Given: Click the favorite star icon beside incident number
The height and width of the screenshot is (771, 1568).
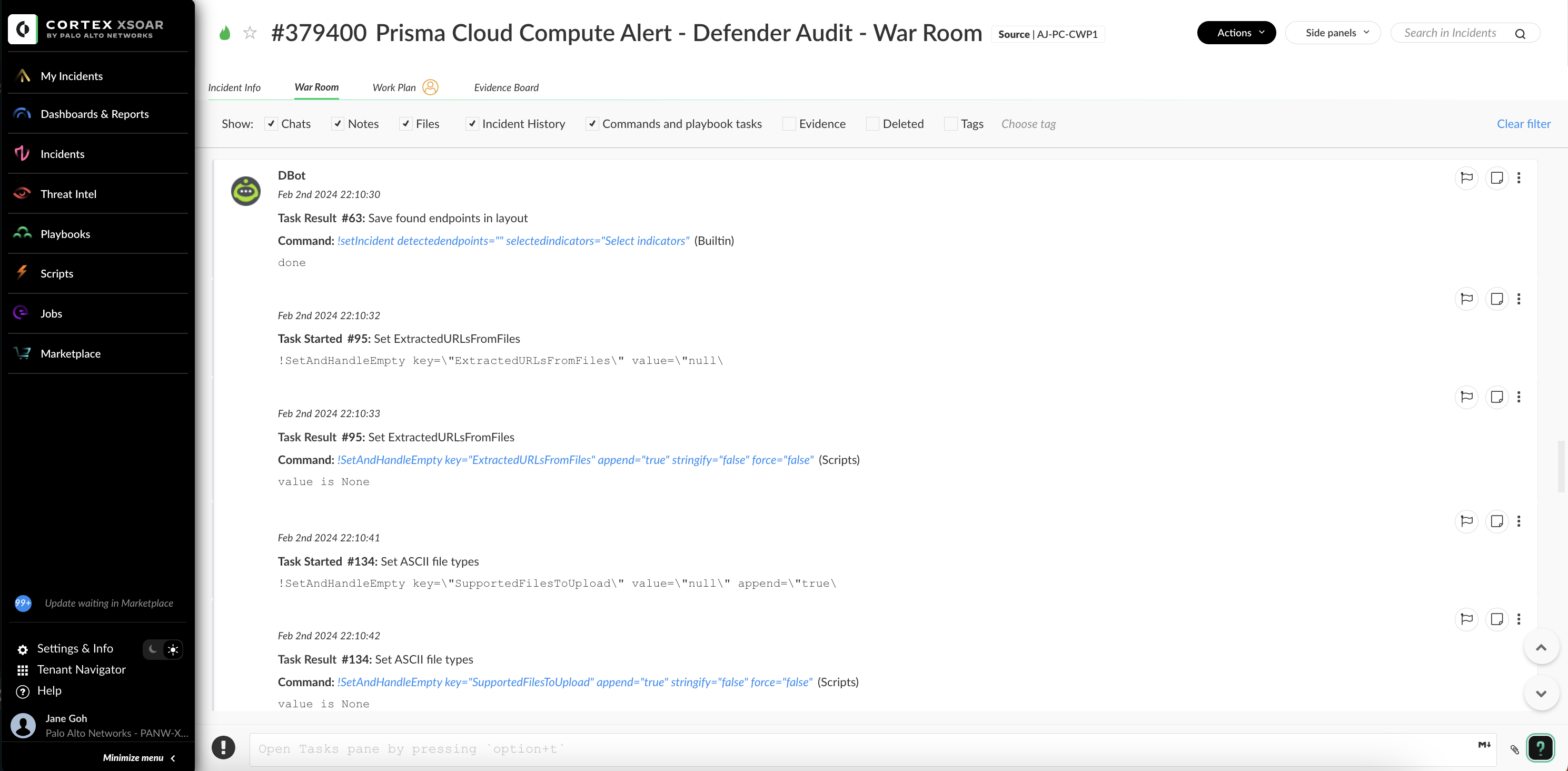Looking at the screenshot, I should tap(250, 33).
